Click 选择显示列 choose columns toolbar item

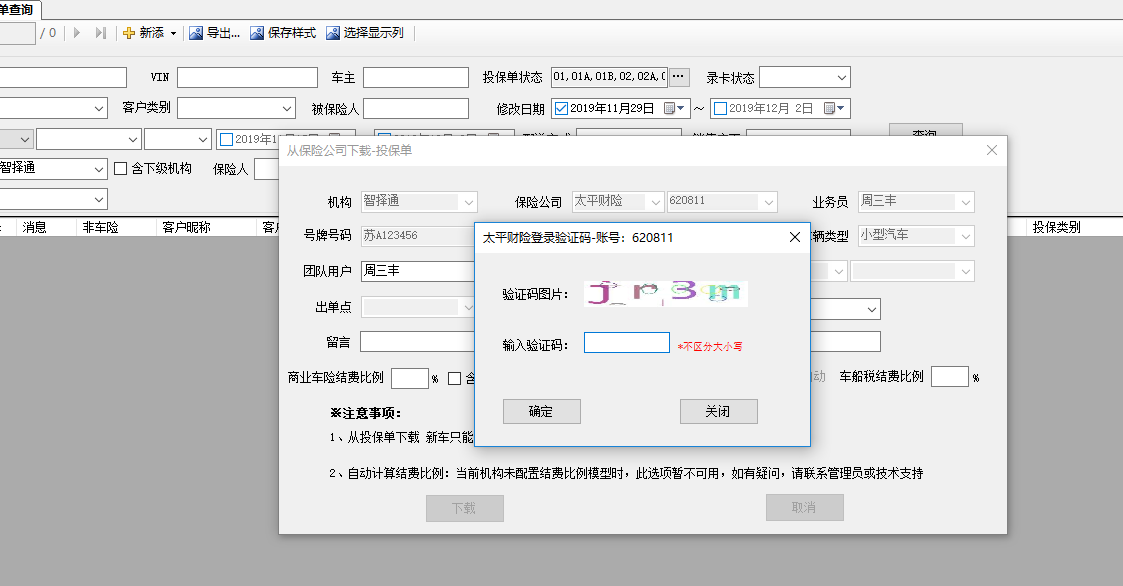[x=365, y=33]
